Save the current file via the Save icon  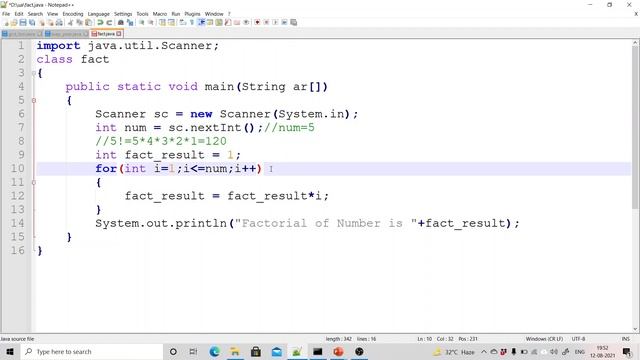pyautogui.click(x=23, y=22)
